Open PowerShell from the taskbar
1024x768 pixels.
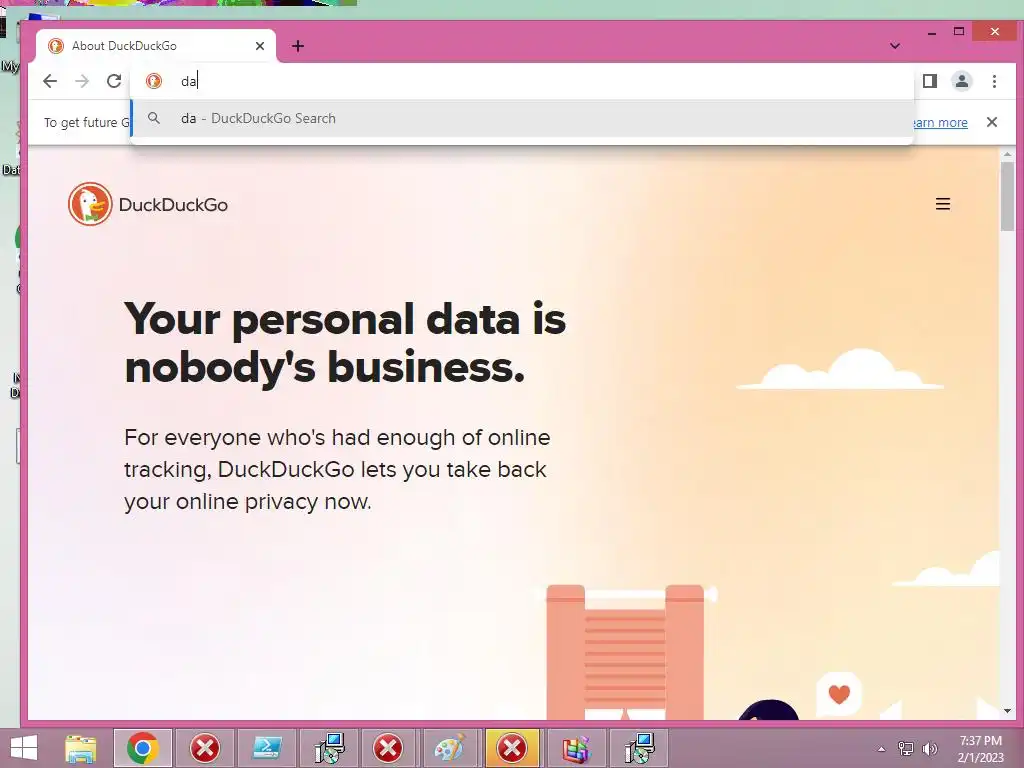point(267,748)
